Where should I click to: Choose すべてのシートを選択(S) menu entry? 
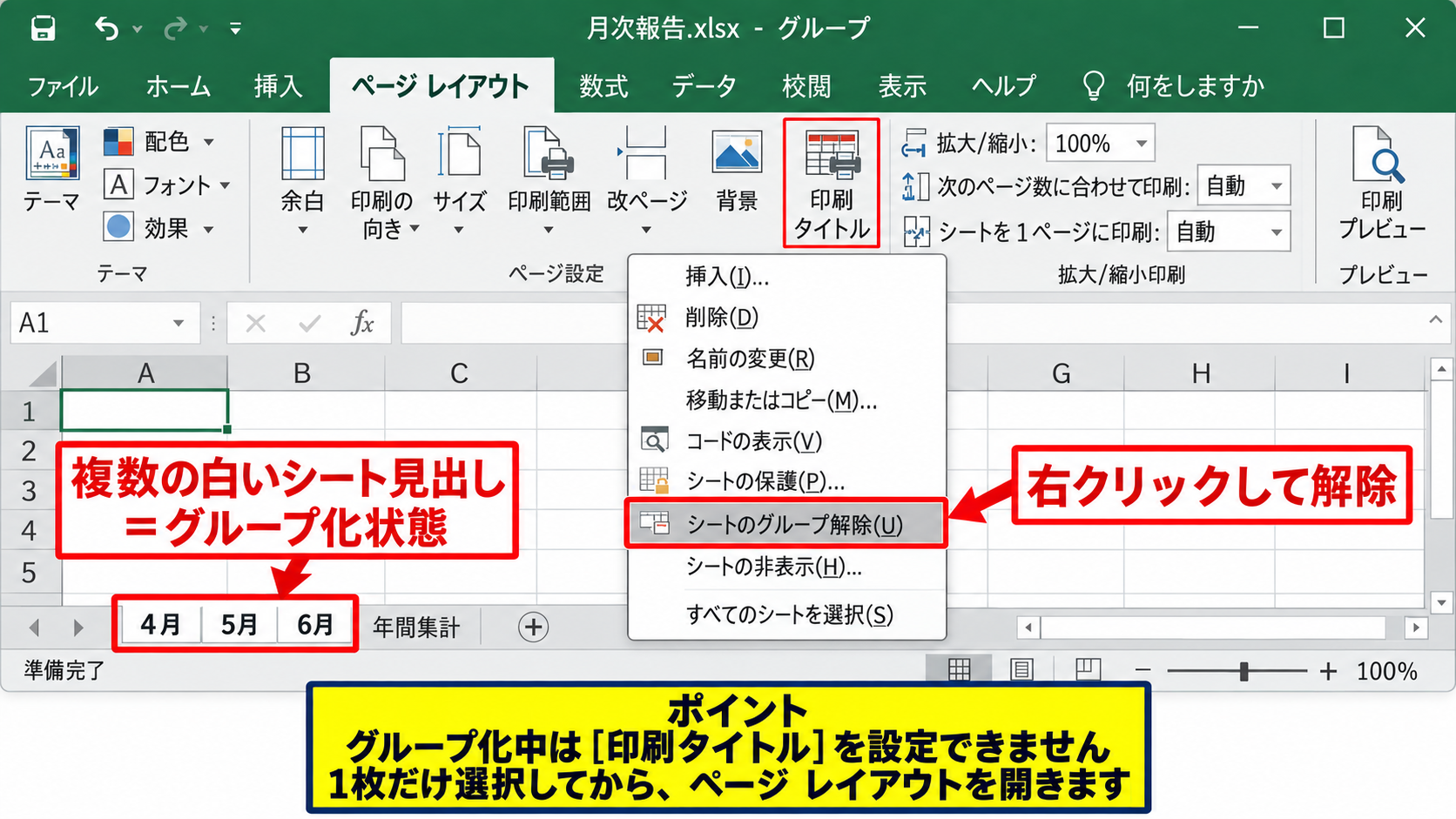786,614
